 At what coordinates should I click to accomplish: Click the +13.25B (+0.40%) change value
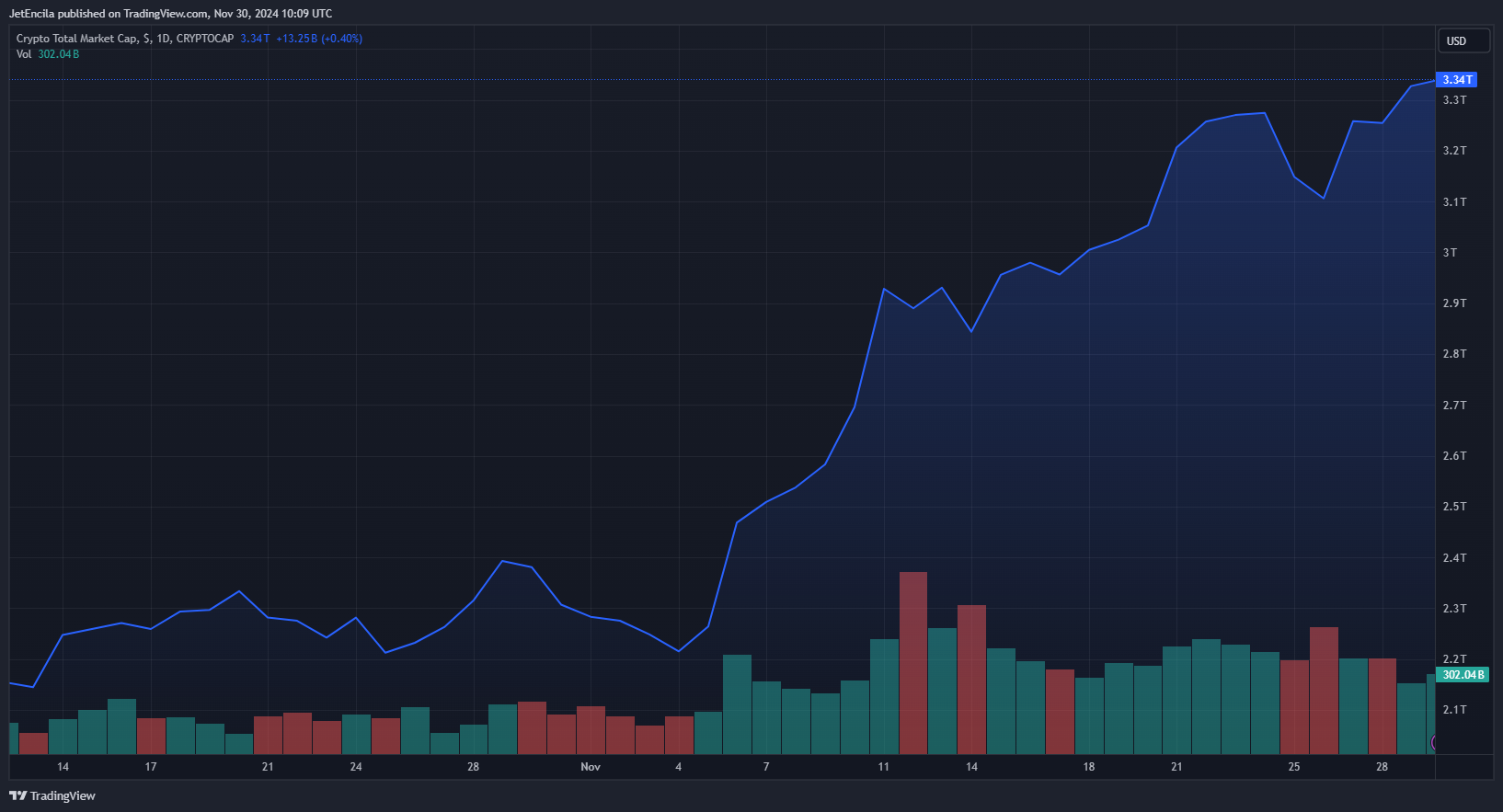[x=319, y=39]
